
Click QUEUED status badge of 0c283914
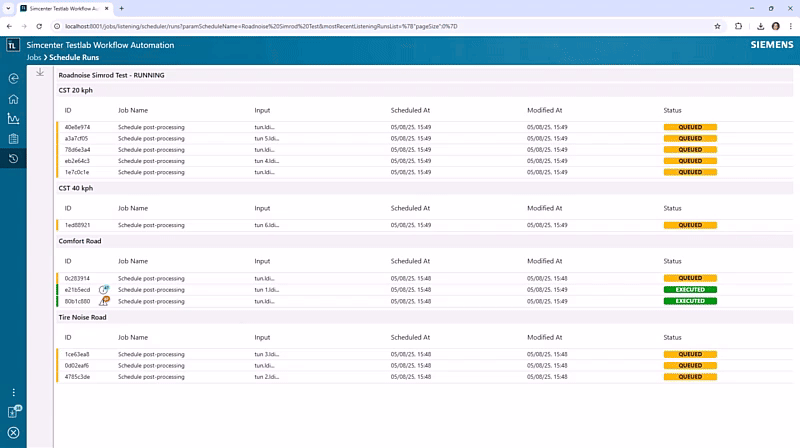click(x=690, y=278)
